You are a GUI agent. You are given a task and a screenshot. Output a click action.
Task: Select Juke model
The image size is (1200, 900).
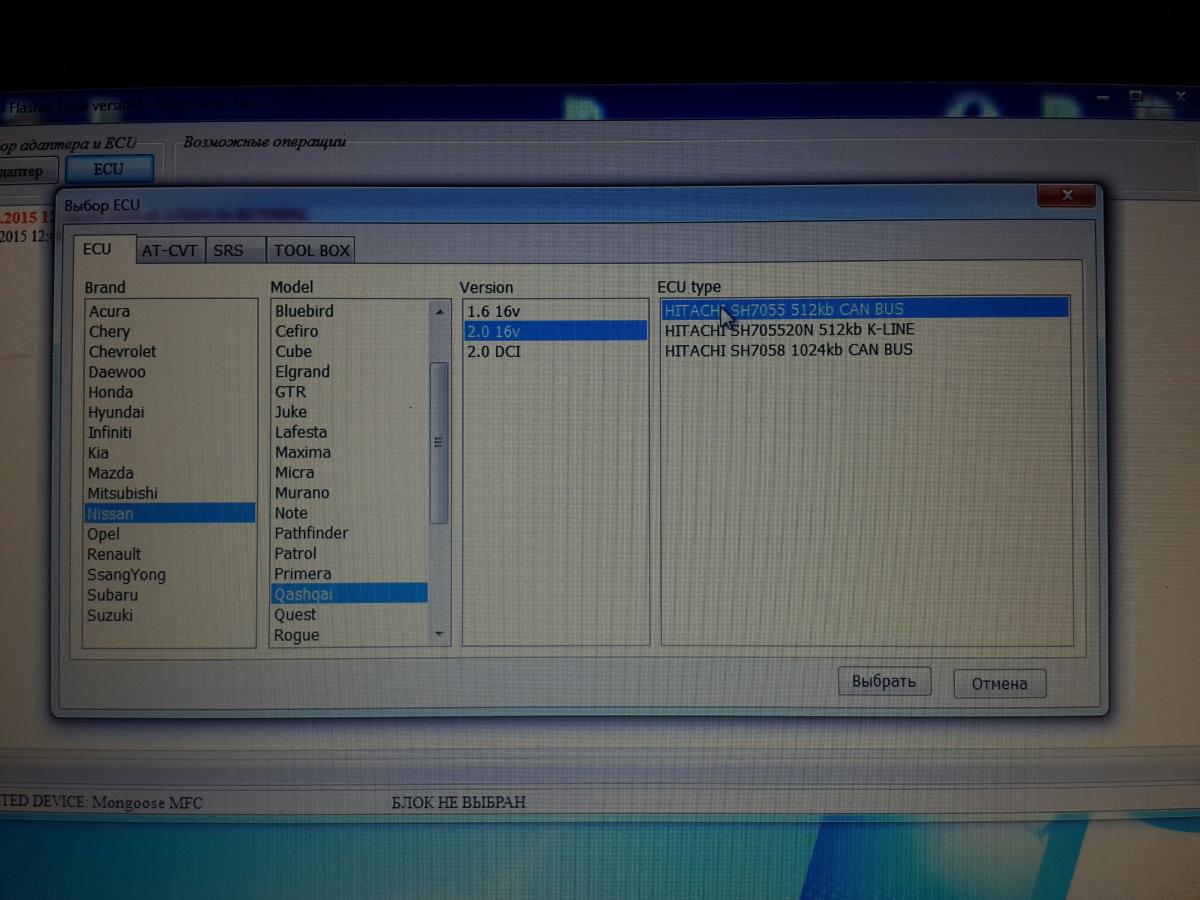click(x=350, y=412)
